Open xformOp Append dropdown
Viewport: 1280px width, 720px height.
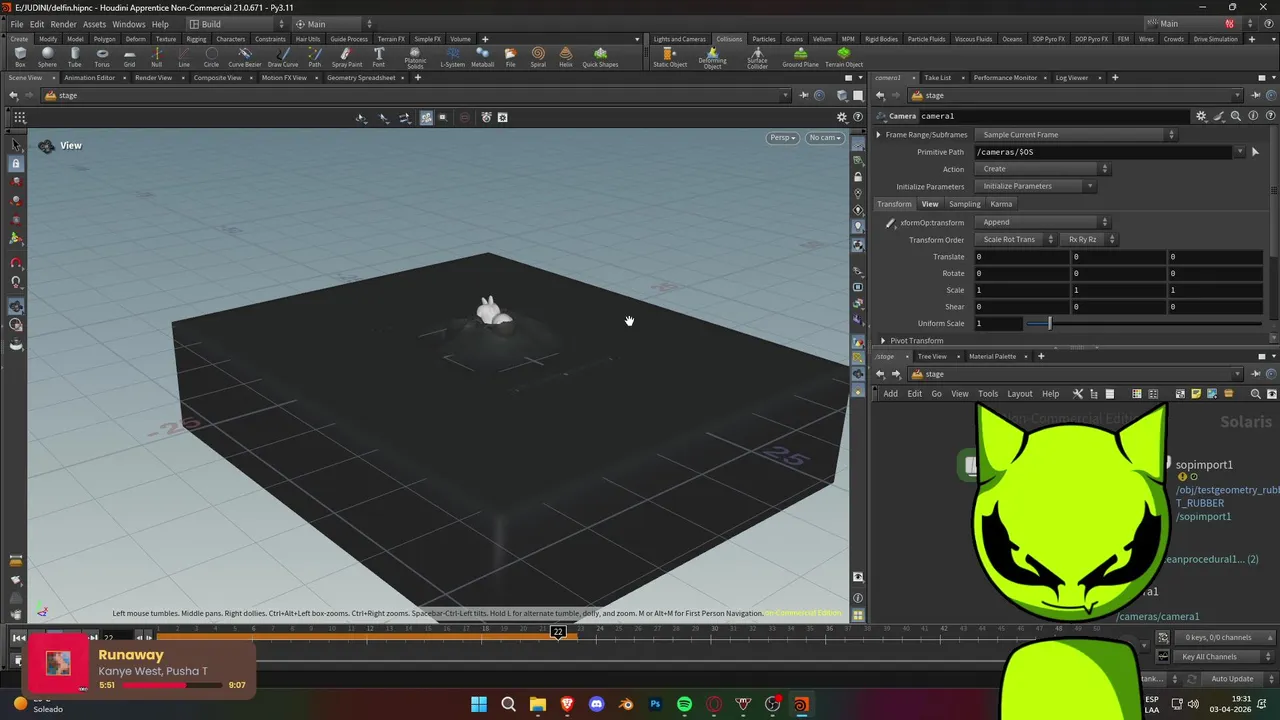click(1043, 222)
